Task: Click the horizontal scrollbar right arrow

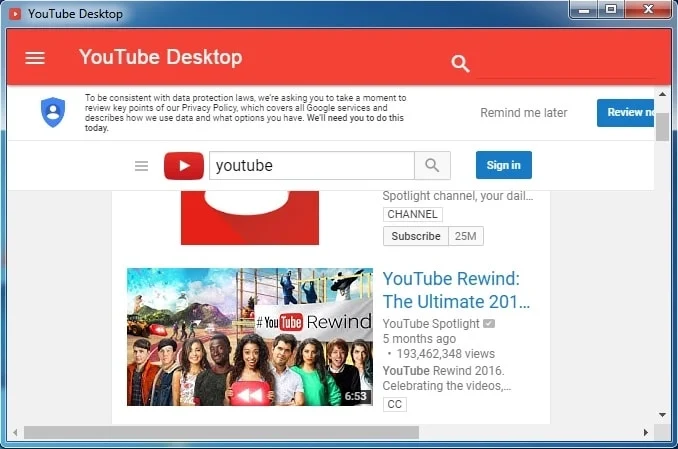Action: (646, 432)
